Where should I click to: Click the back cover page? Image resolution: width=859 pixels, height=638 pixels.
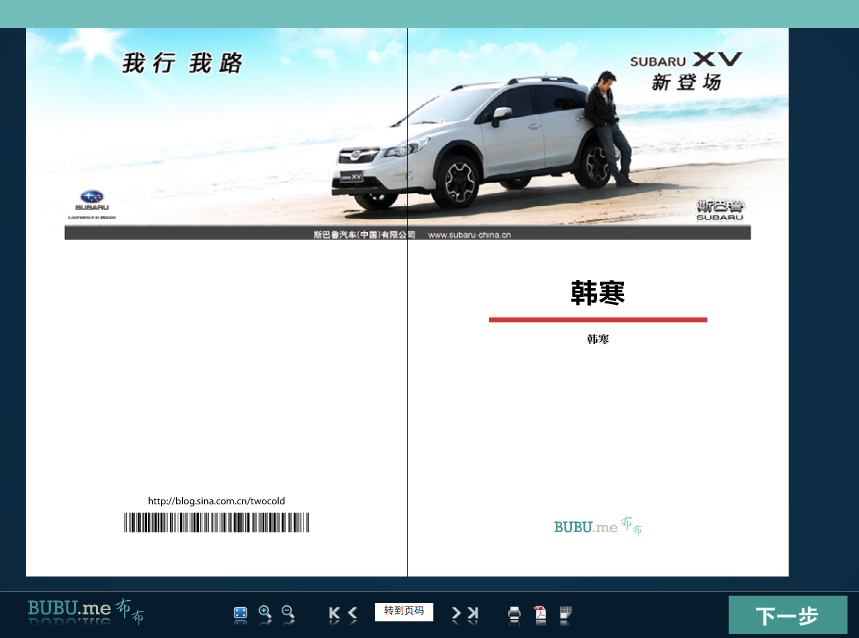[216, 302]
